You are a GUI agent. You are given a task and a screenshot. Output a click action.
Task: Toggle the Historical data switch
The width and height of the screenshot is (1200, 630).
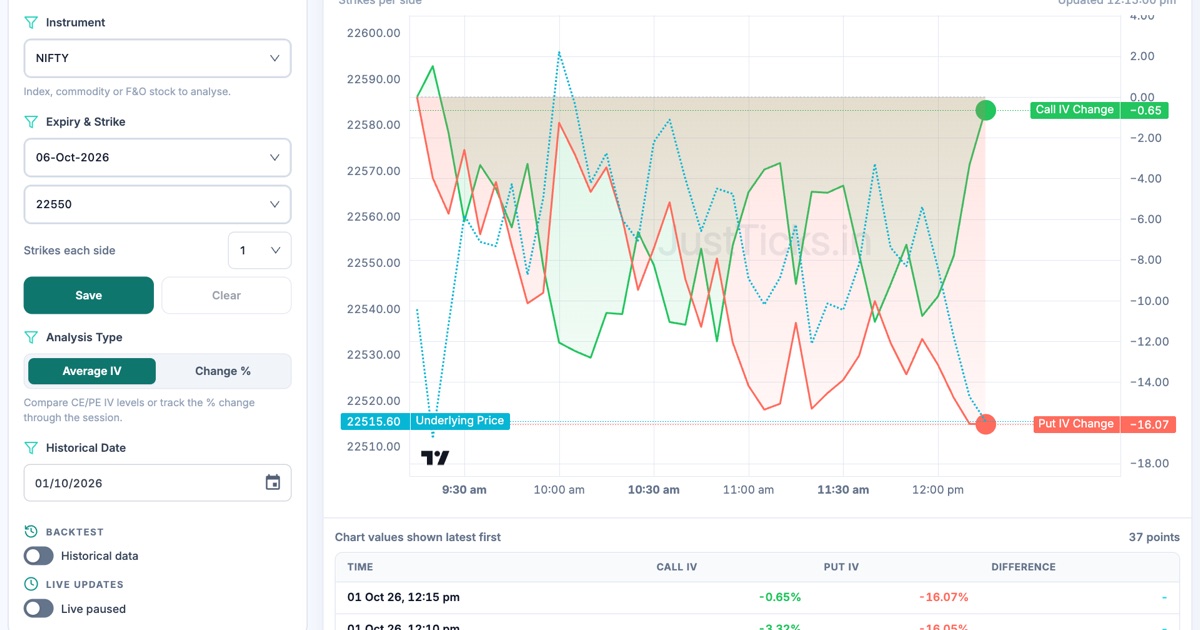39,556
